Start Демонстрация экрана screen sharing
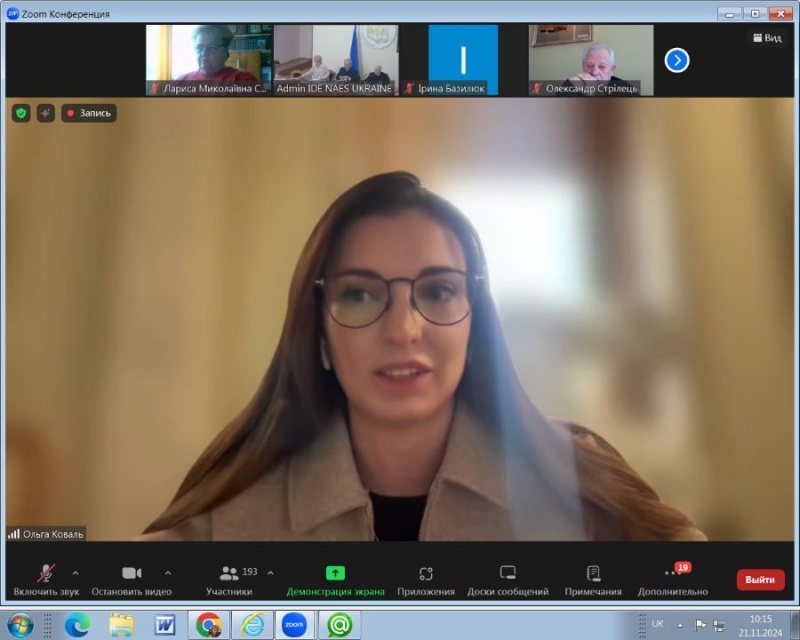The width and height of the screenshot is (800, 640). 335,579
